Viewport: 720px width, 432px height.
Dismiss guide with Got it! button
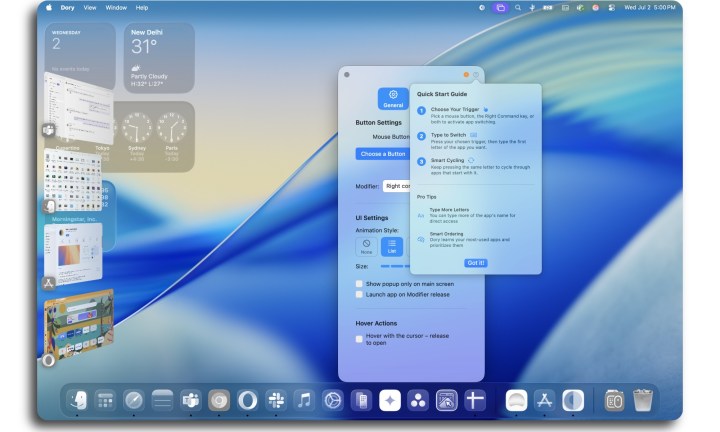coord(476,263)
